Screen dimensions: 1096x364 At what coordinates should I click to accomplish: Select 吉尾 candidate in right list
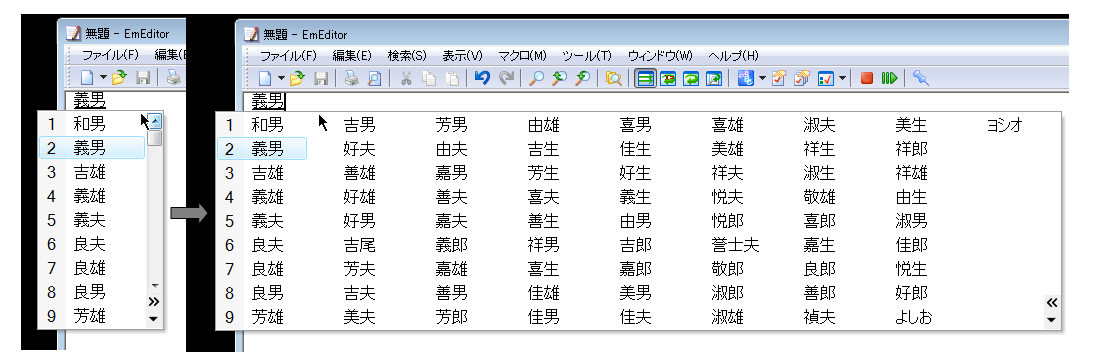pos(360,245)
